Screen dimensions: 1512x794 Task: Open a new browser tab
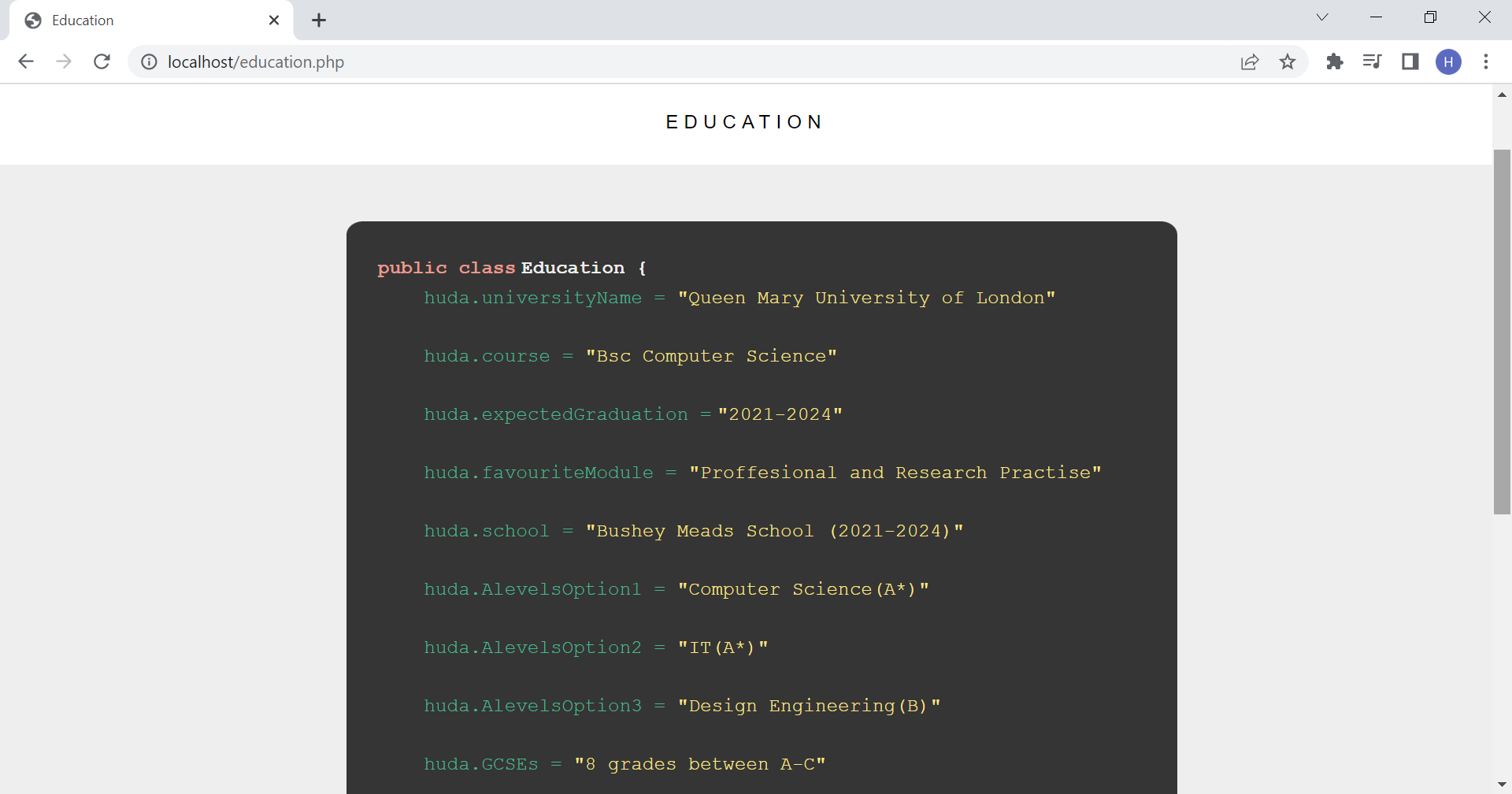tap(318, 20)
